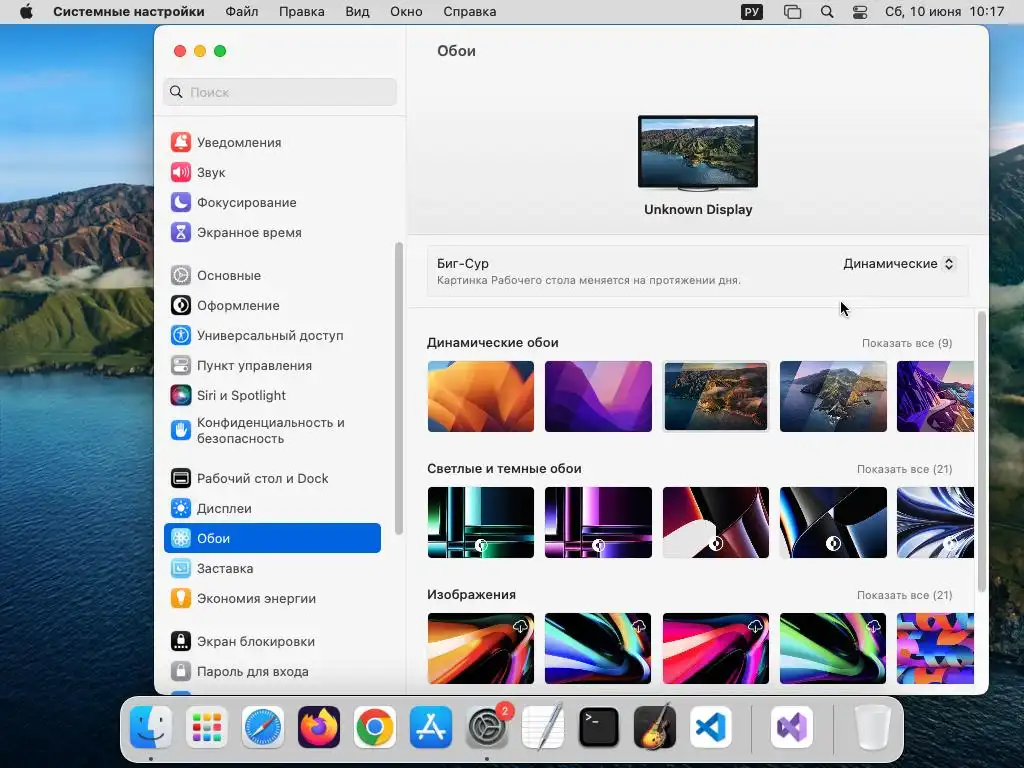This screenshot has height=768, width=1024.
Task: Show all Светлые и темные обои
Action: coord(904,470)
